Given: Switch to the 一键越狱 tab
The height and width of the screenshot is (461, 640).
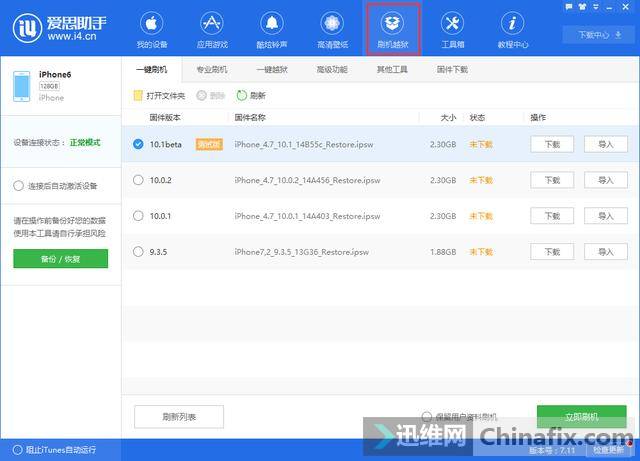Looking at the screenshot, I should (272, 70).
